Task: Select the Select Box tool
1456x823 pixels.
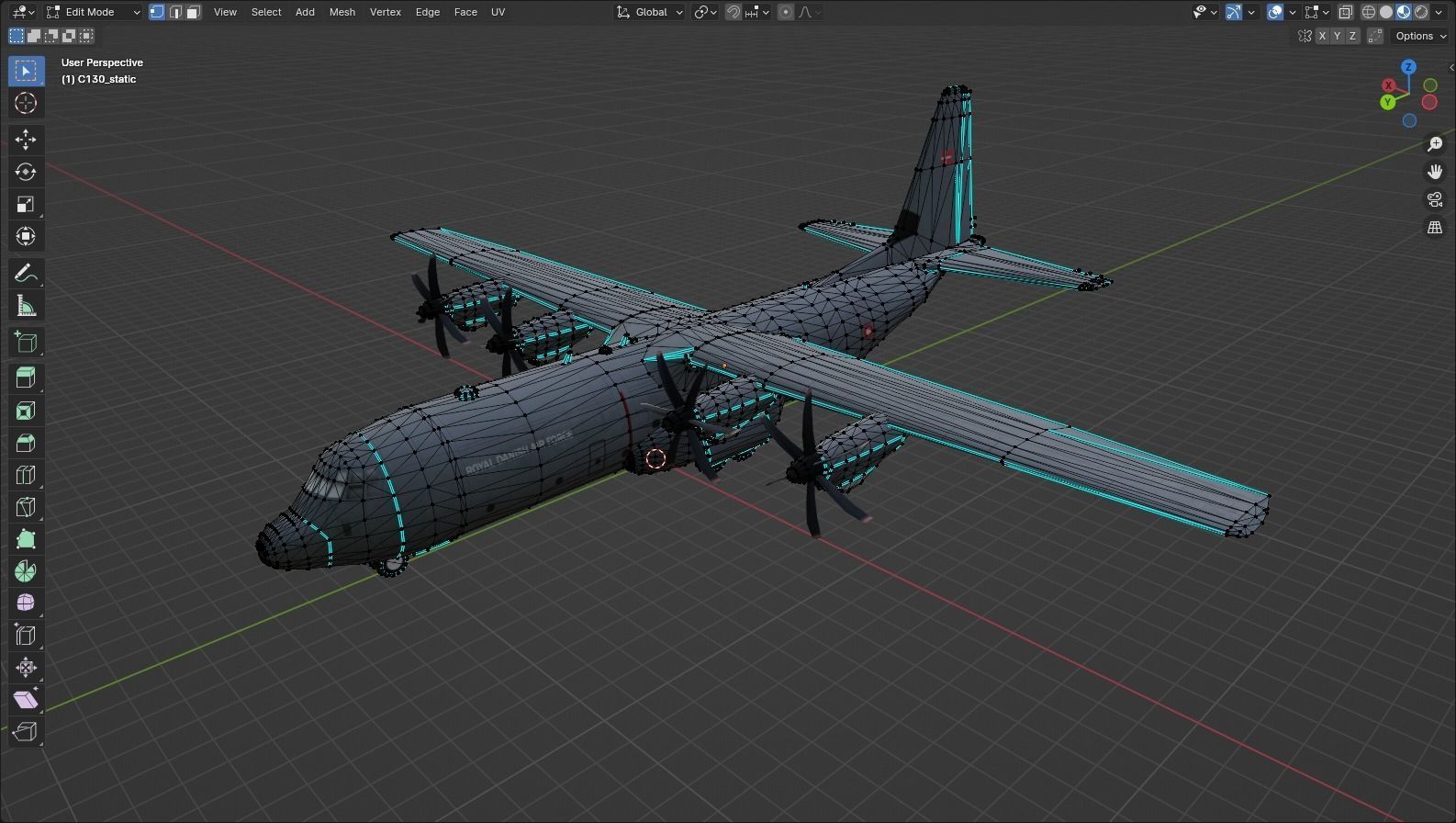Action: click(26, 71)
